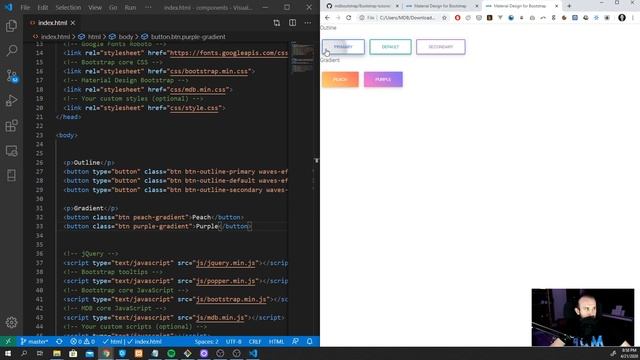Open the Source Control view
The height and width of the screenshot is (360, 640).
11,76
